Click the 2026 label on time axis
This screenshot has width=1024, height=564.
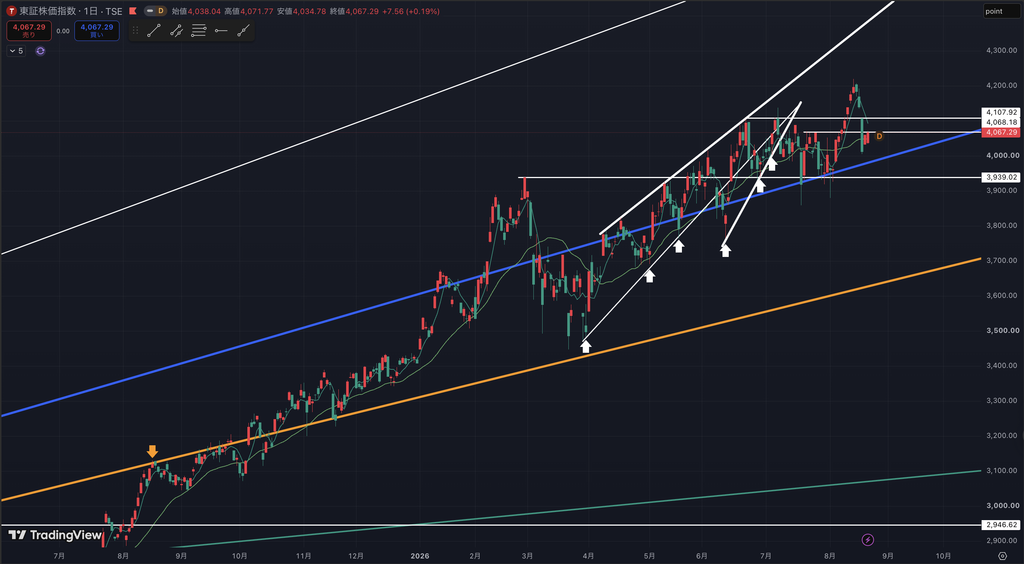coord(420,556)
